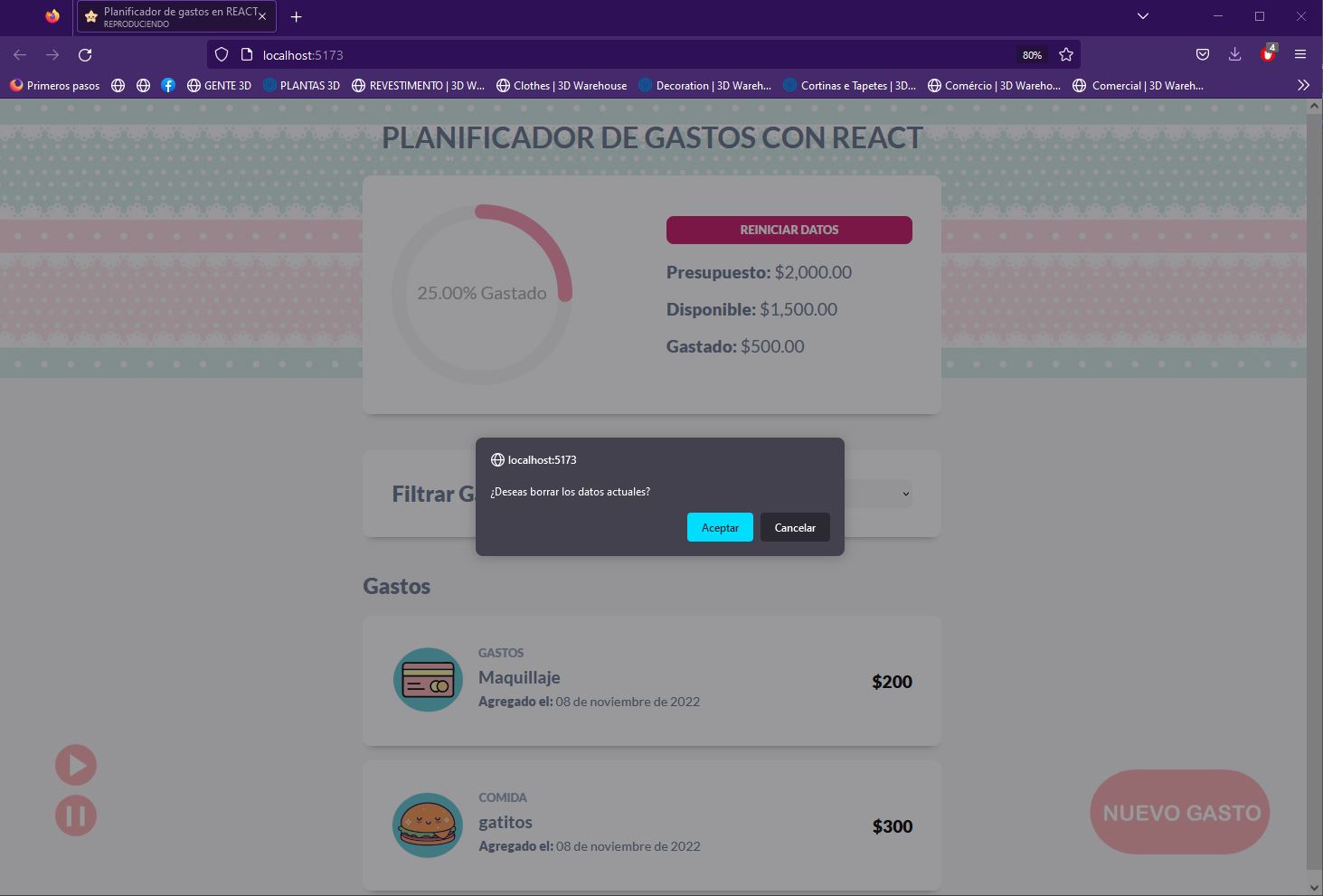Click Cancelar in the confirmation dialog
Image resolution: width=1323 pixels, height=896 pixels.
click(x=795, y=527)
